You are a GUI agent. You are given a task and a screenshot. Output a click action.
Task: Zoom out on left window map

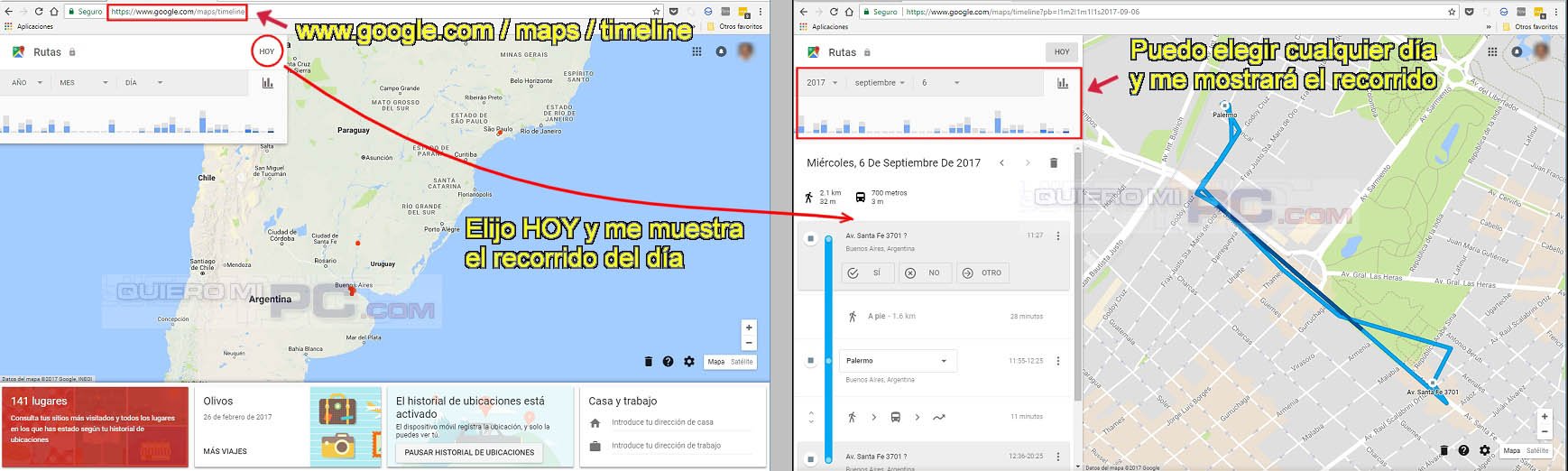748,343
